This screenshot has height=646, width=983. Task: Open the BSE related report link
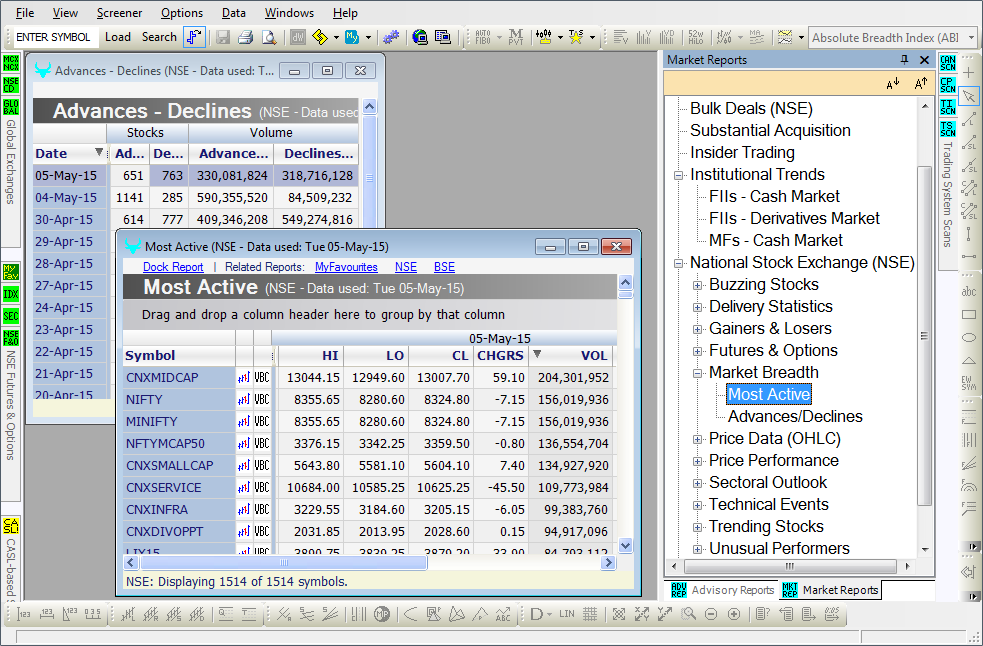point(444,267)
